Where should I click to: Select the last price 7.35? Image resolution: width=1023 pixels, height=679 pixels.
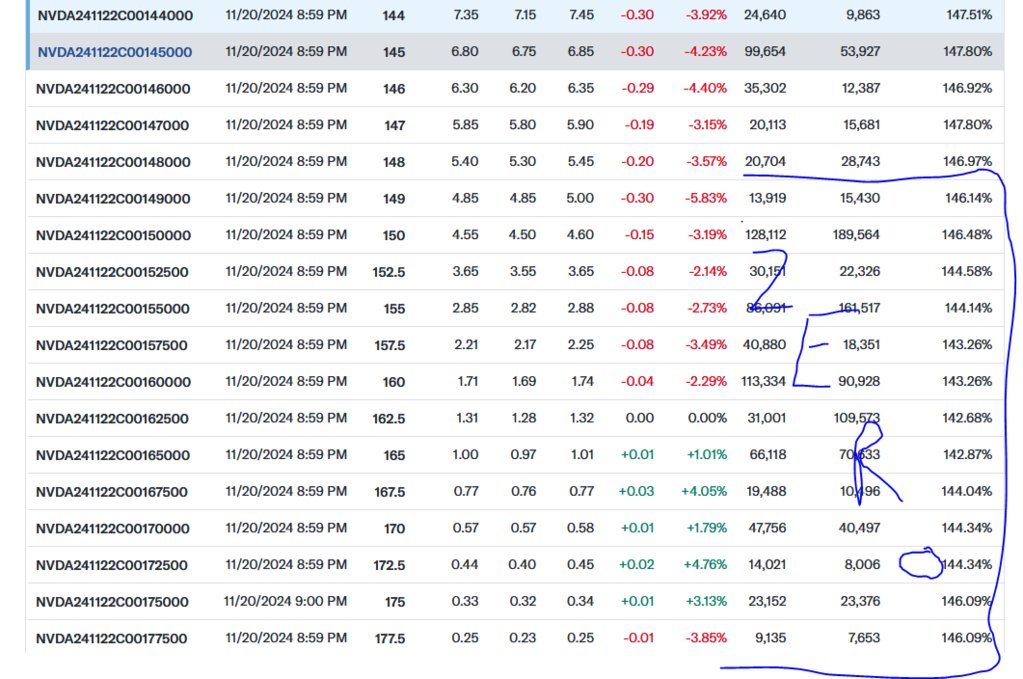(466, 14)
